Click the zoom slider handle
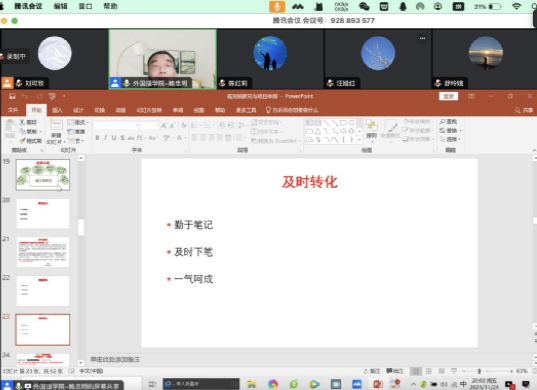 [x=479, y=371]
